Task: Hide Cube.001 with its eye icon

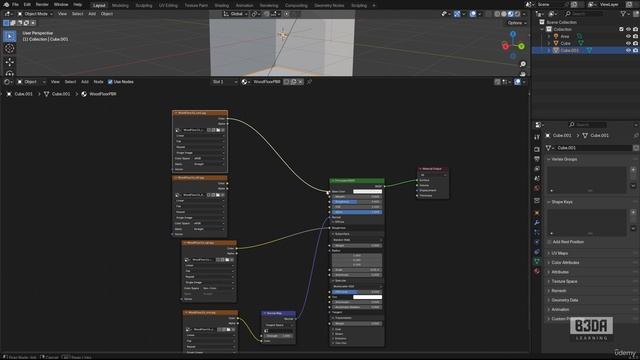Action: (628, 50)
